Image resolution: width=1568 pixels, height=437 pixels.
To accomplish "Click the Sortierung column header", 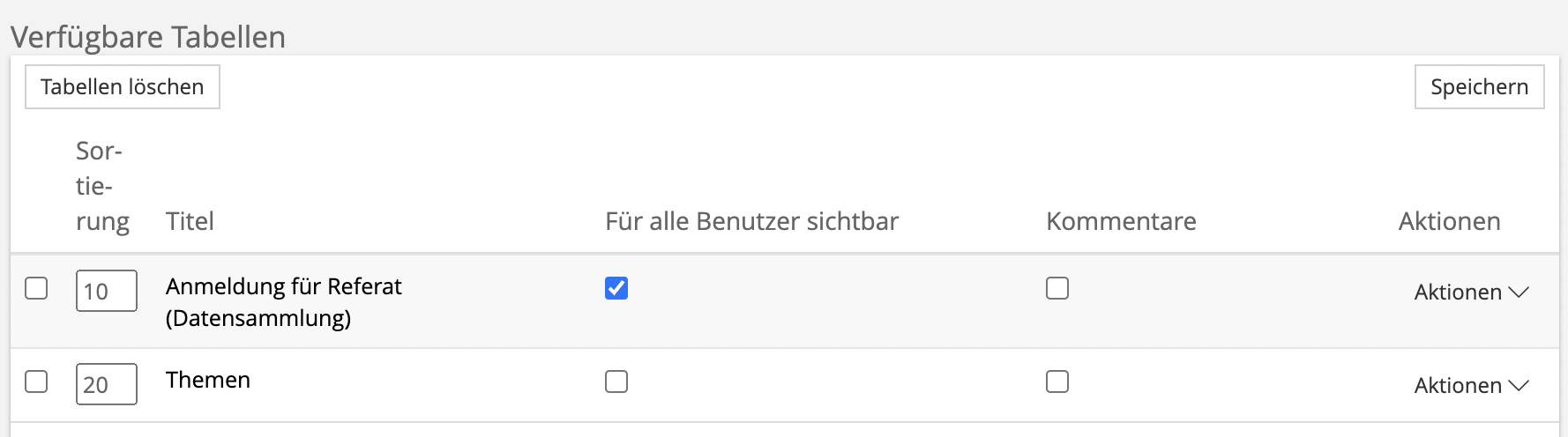I will pyautogui.click(x=101, y=187).
